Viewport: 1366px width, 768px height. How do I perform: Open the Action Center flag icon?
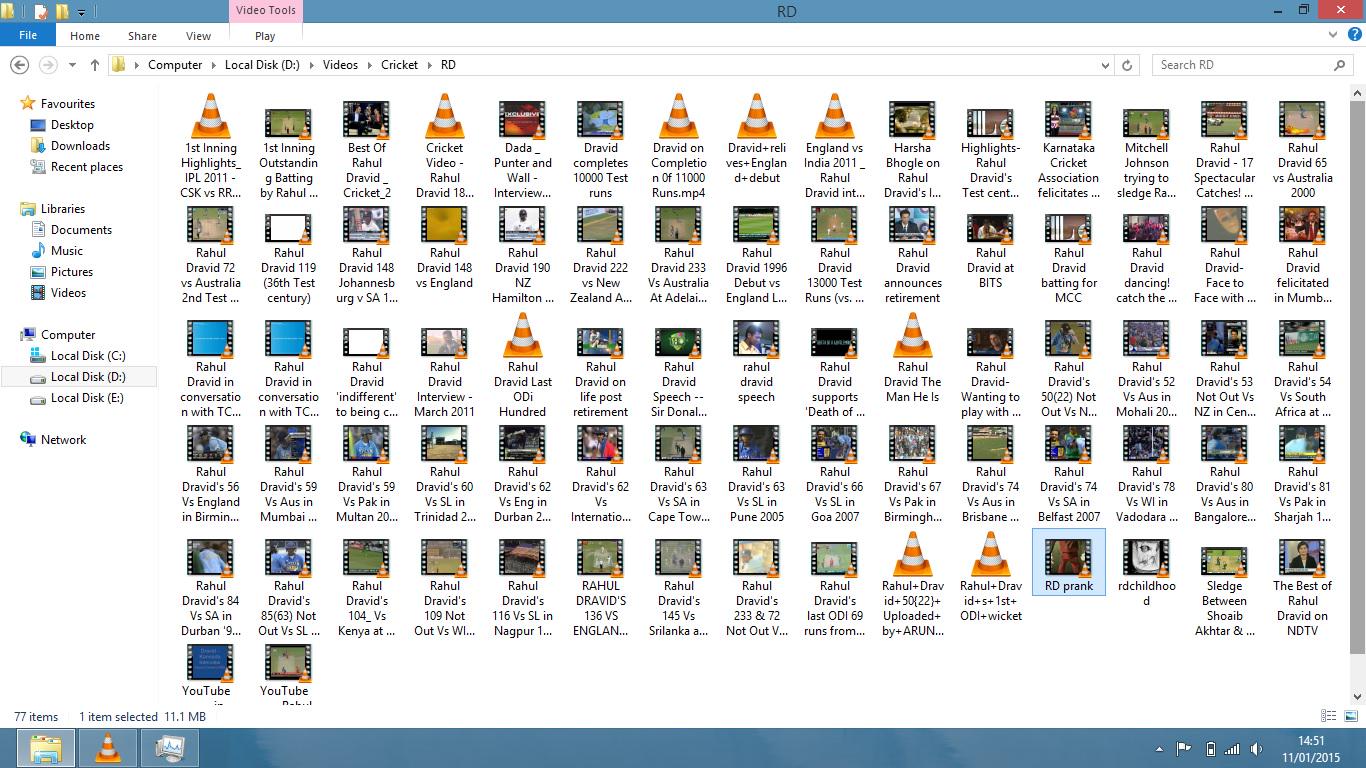click(x=1184, y=749)
